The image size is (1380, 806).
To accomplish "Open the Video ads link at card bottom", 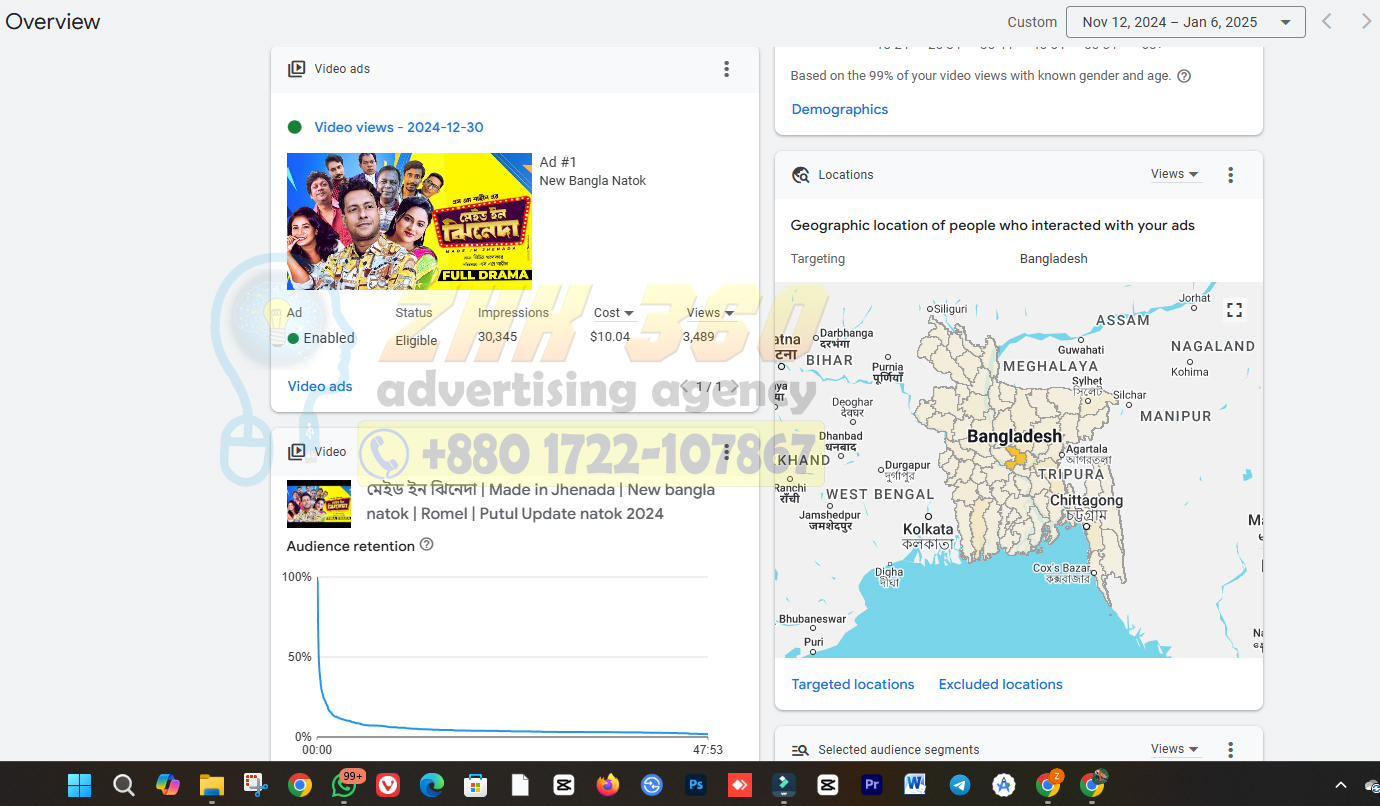I will (320, 386).
